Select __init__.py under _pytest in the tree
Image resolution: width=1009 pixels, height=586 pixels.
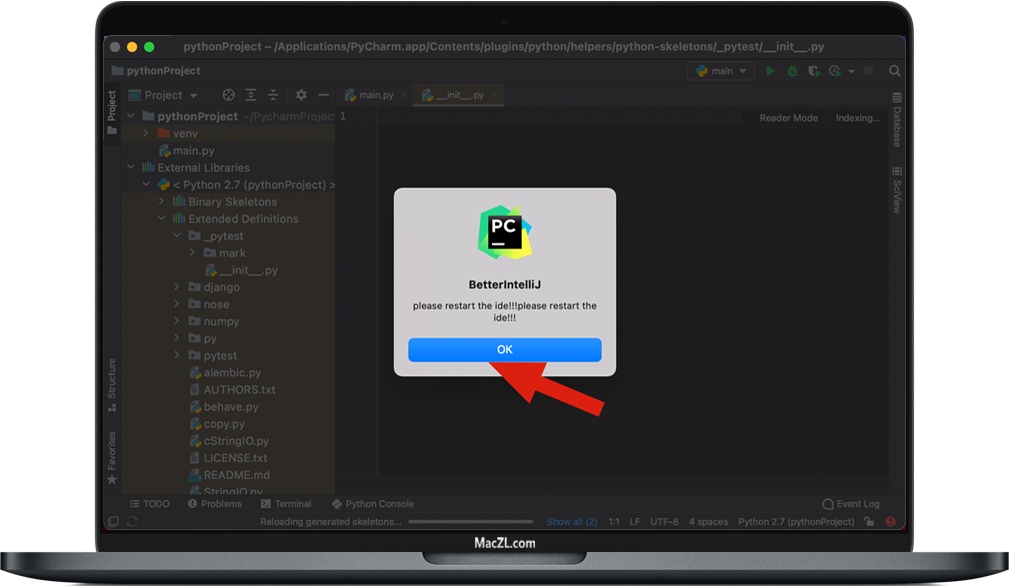click(242, 270)
